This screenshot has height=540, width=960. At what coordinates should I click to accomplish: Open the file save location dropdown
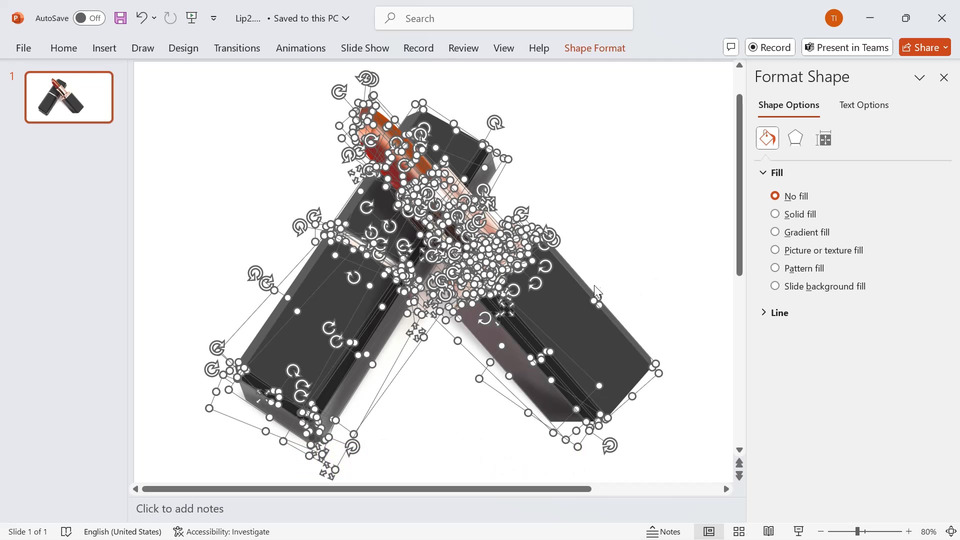(346, 18)
